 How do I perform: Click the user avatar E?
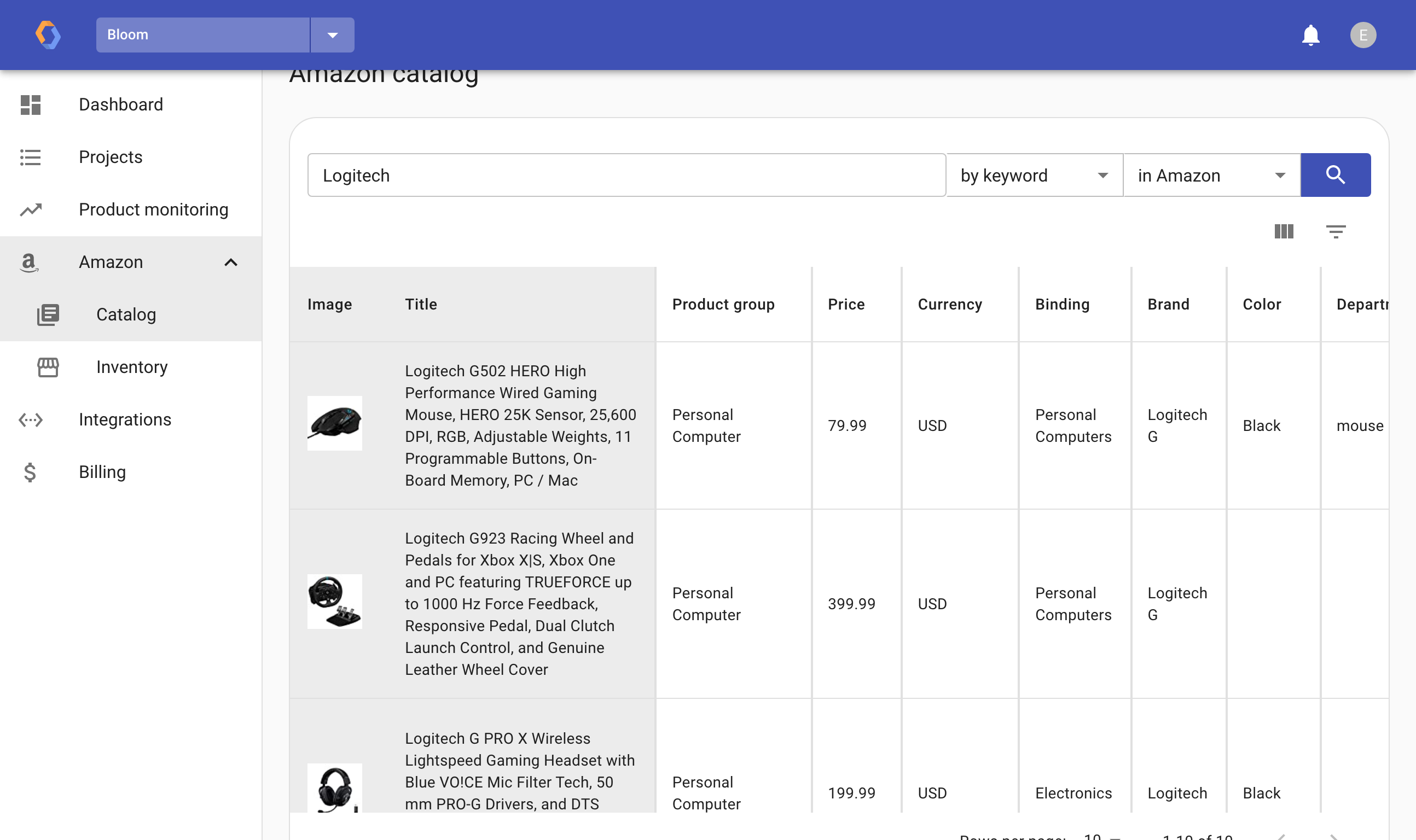point(1362,35)
